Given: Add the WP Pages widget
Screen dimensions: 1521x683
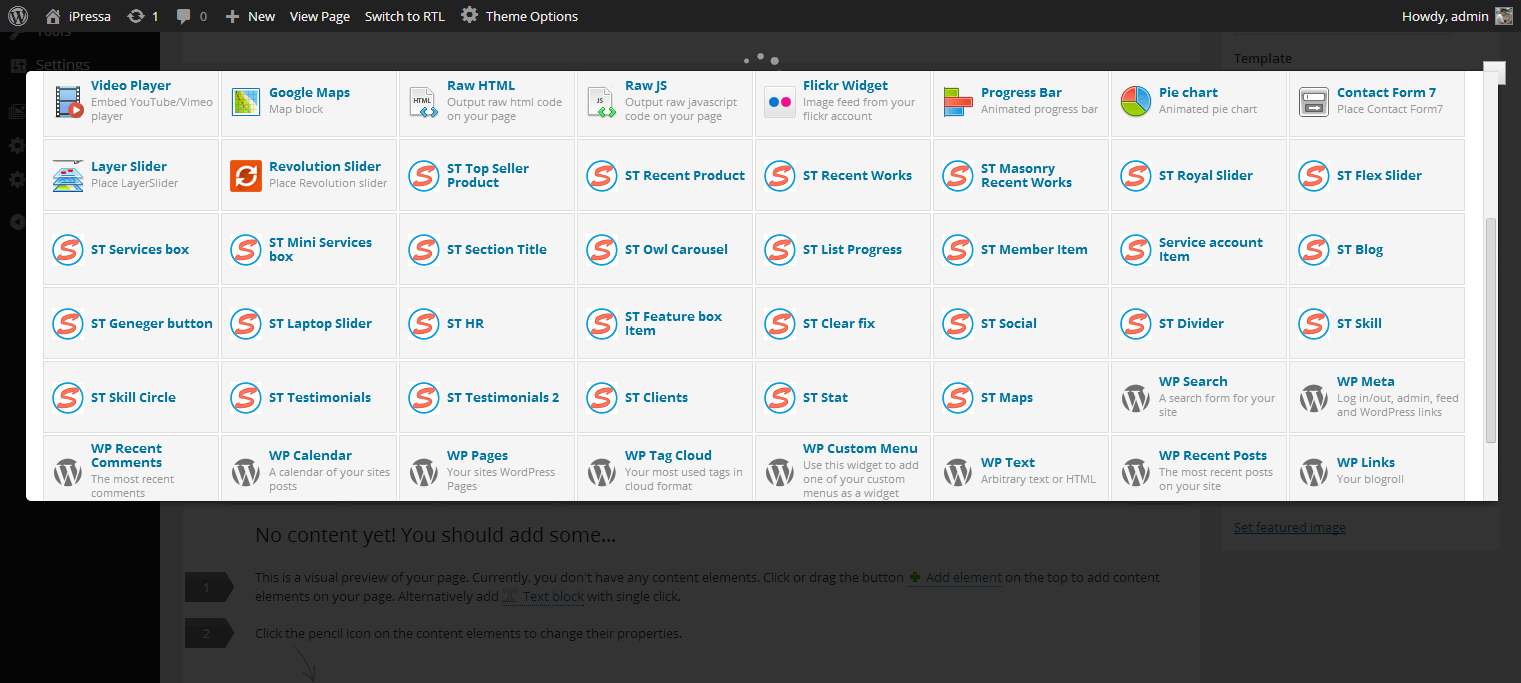Looking at the screenshot, I should (487, 468).
